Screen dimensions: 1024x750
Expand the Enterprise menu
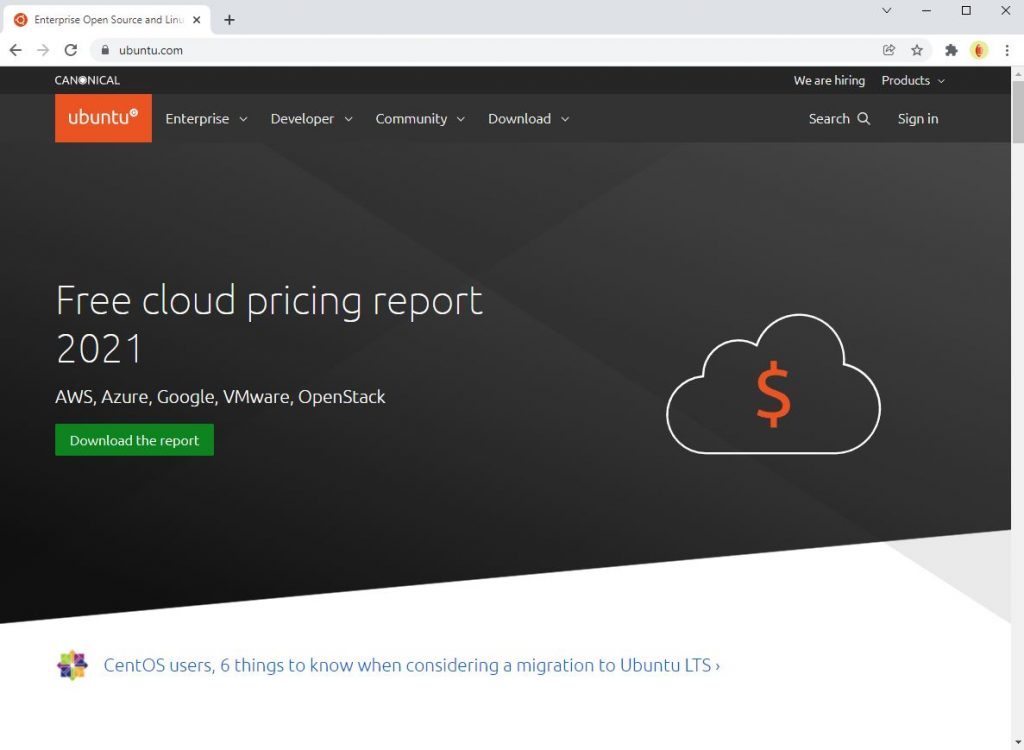[206, 118]
